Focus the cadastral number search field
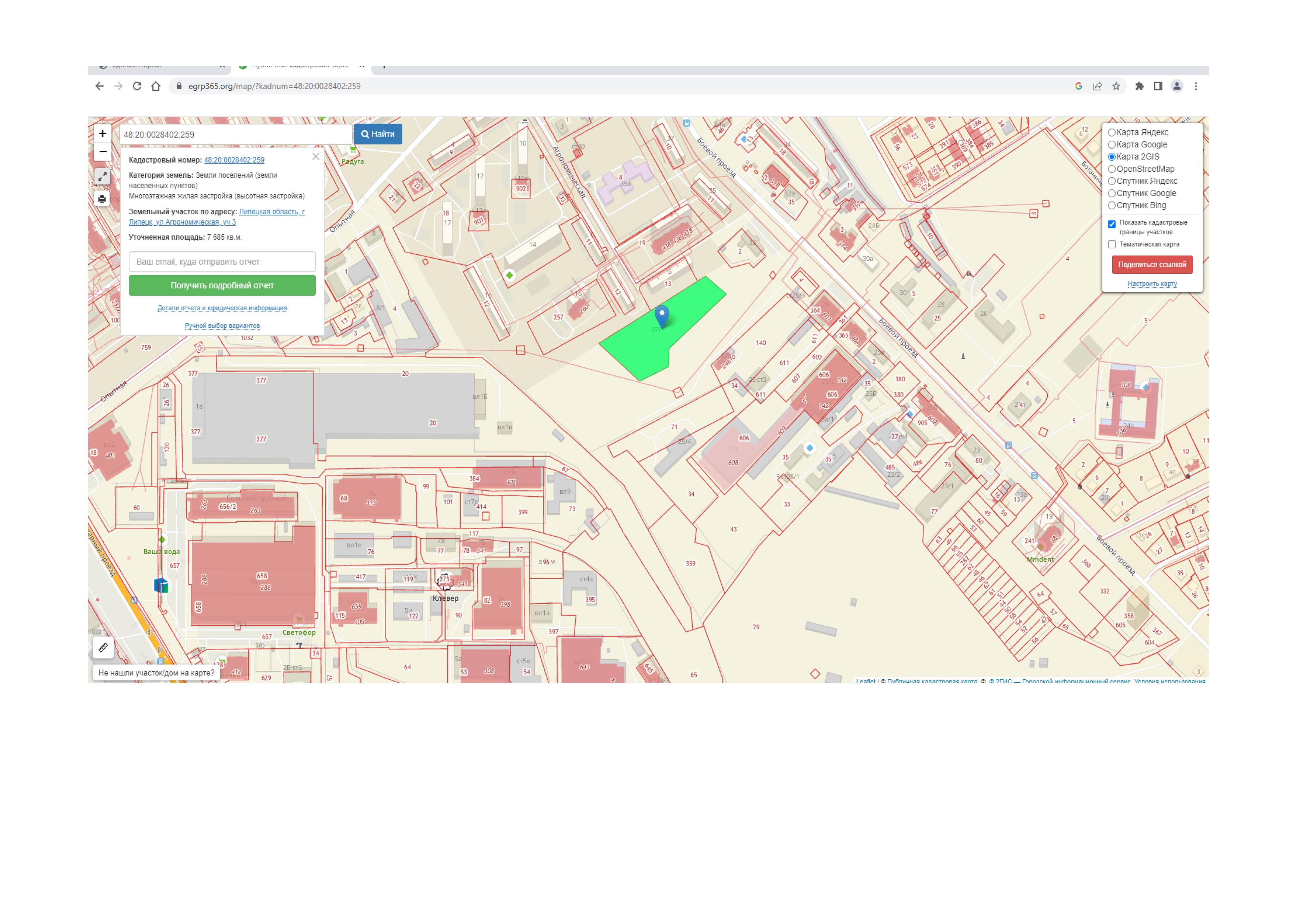Screen dimensions: 1307x924 coord(236,135)
